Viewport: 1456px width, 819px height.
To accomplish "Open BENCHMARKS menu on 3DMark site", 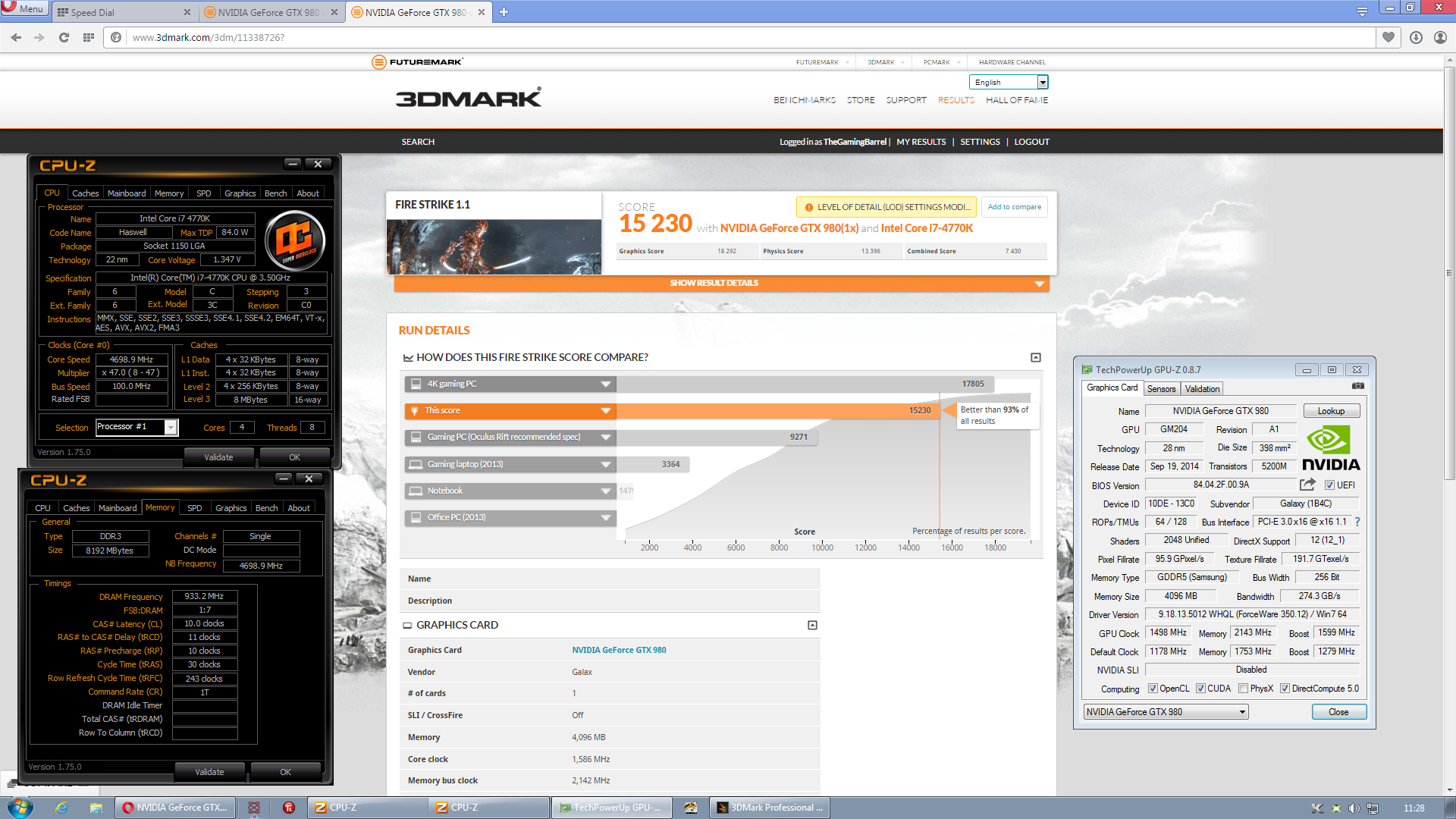I will tap(805, 100).
